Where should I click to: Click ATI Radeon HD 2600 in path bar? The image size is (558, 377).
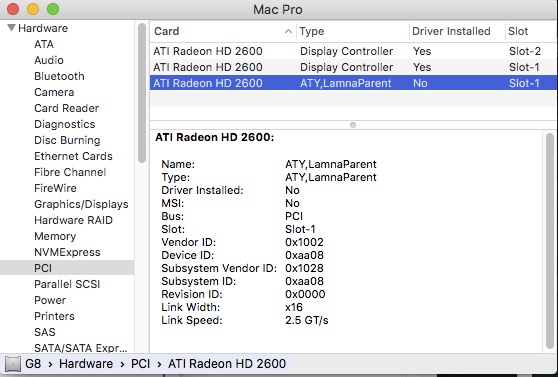pos(227,364)
